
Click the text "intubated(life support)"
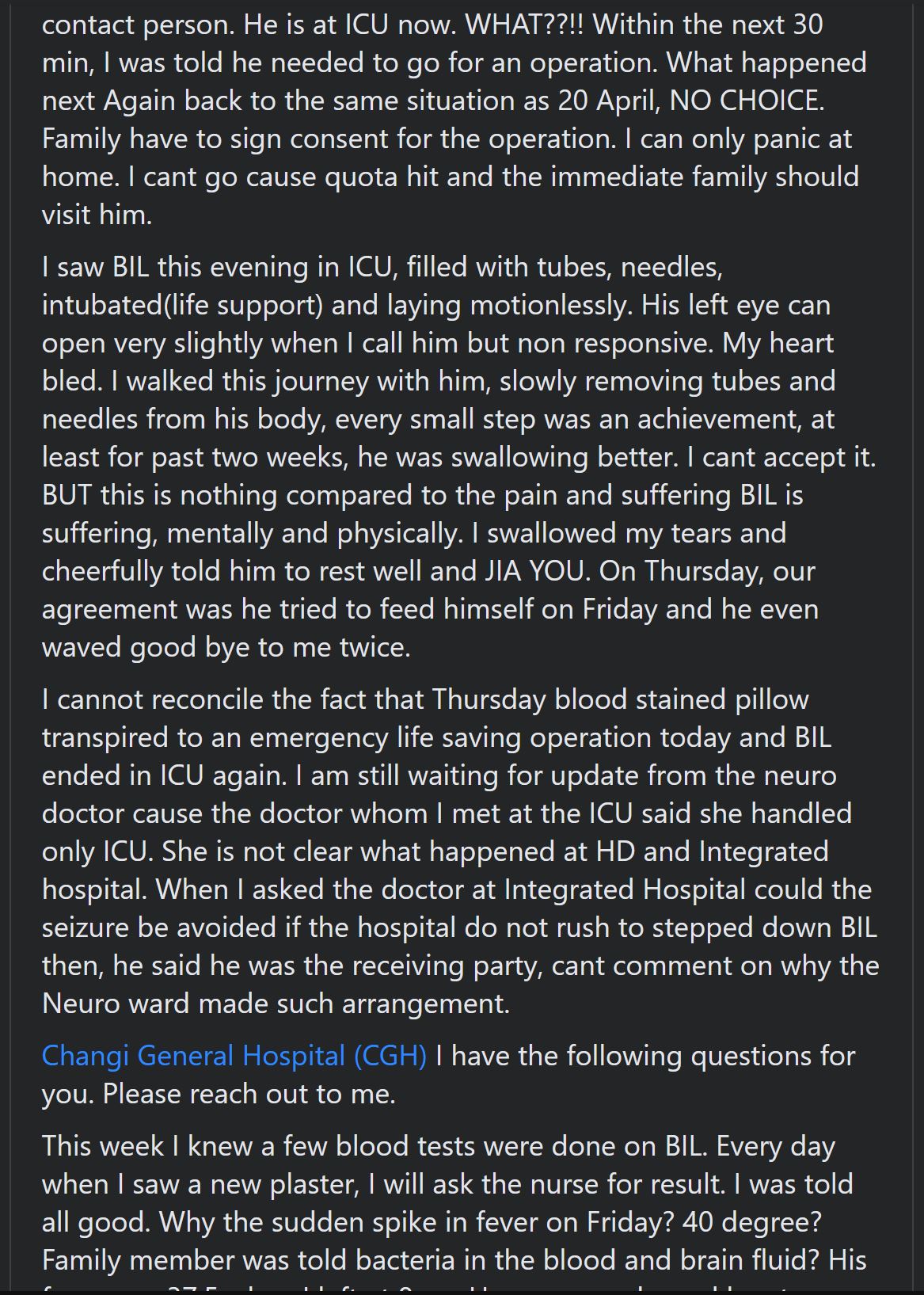(x=182, y=305)
